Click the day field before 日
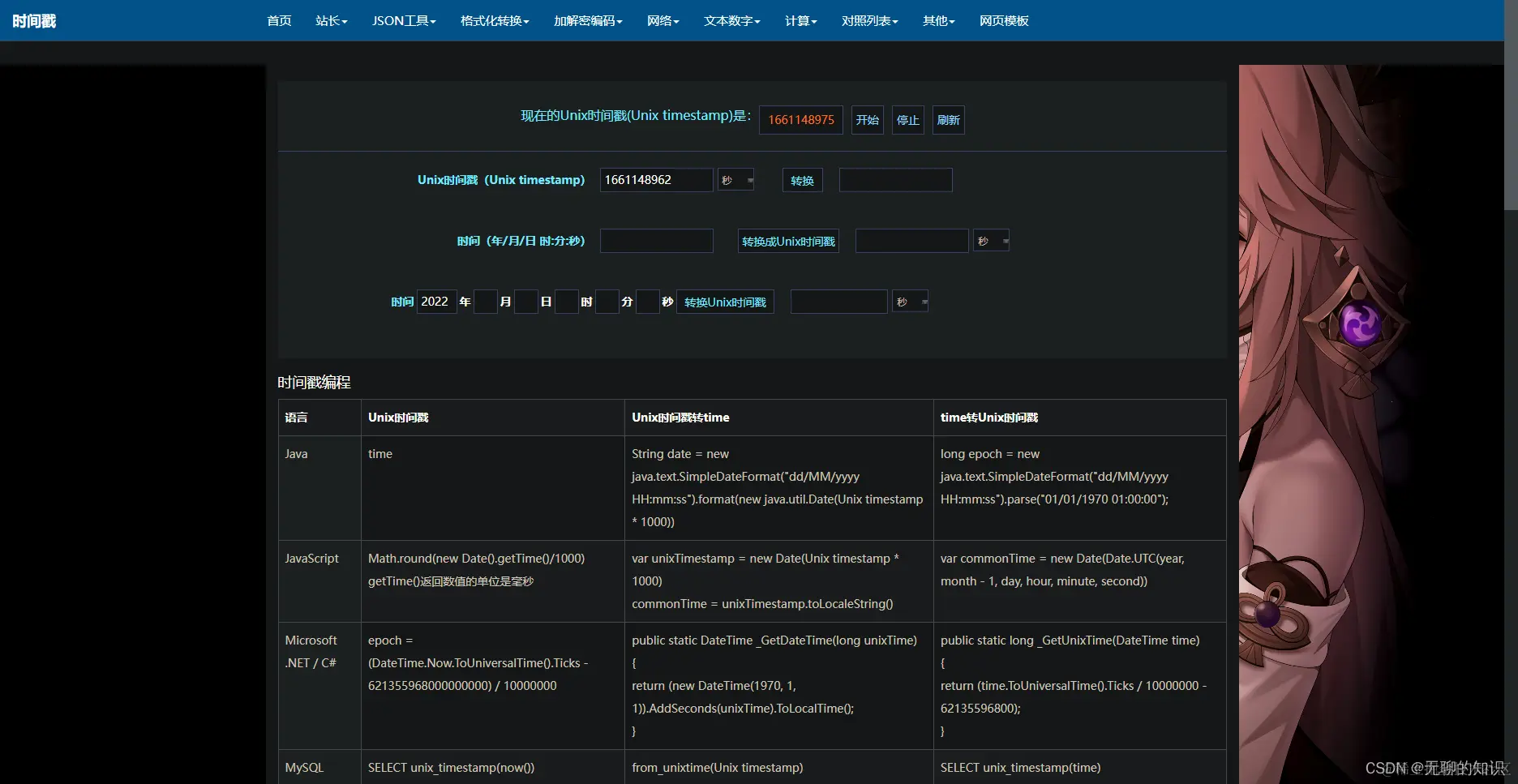 (526, 302)
